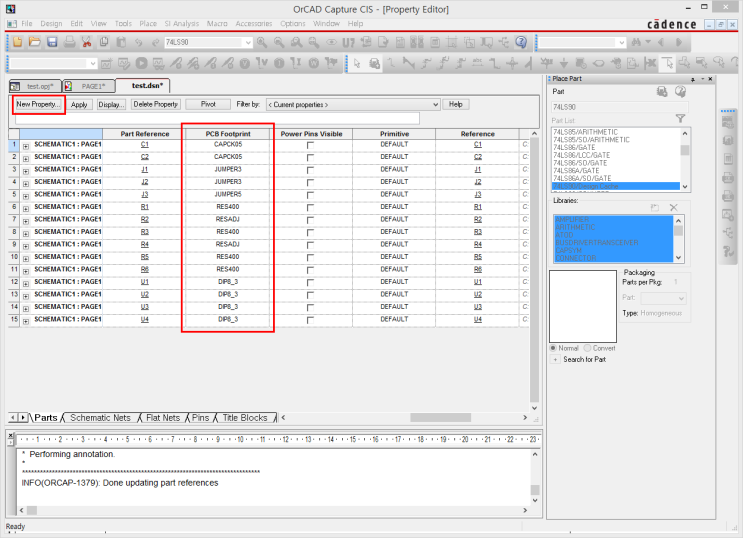Click the Paste clipboard icon

[x=121, y=42]
